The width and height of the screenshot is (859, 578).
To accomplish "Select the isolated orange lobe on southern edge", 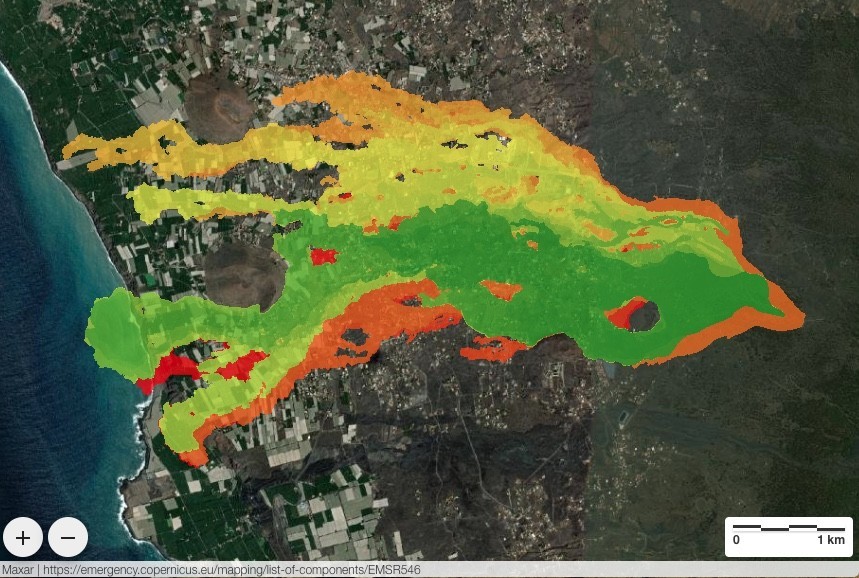I will 492,349.
